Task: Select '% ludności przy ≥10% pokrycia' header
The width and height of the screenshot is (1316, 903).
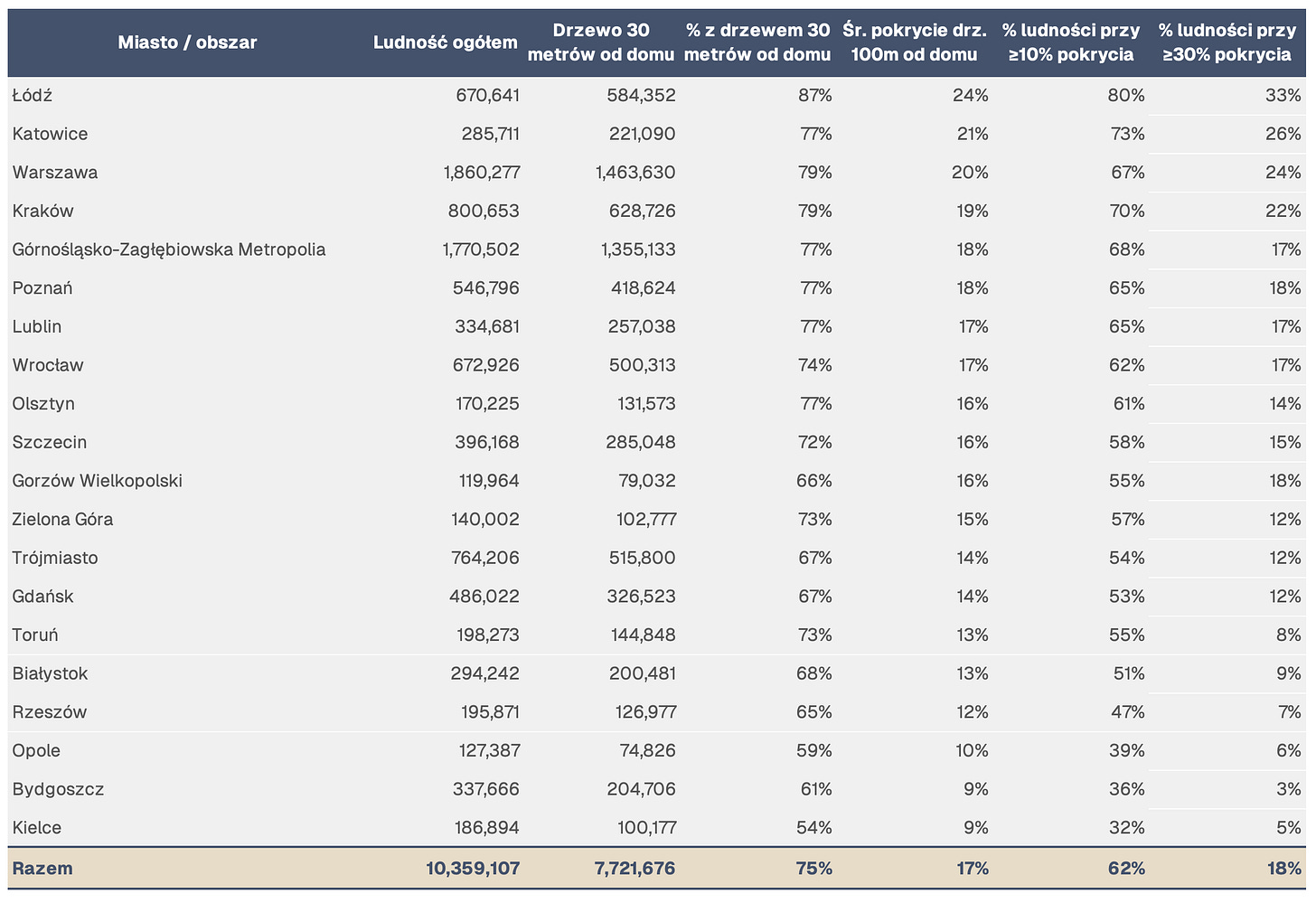Action: coord(1071,42)
